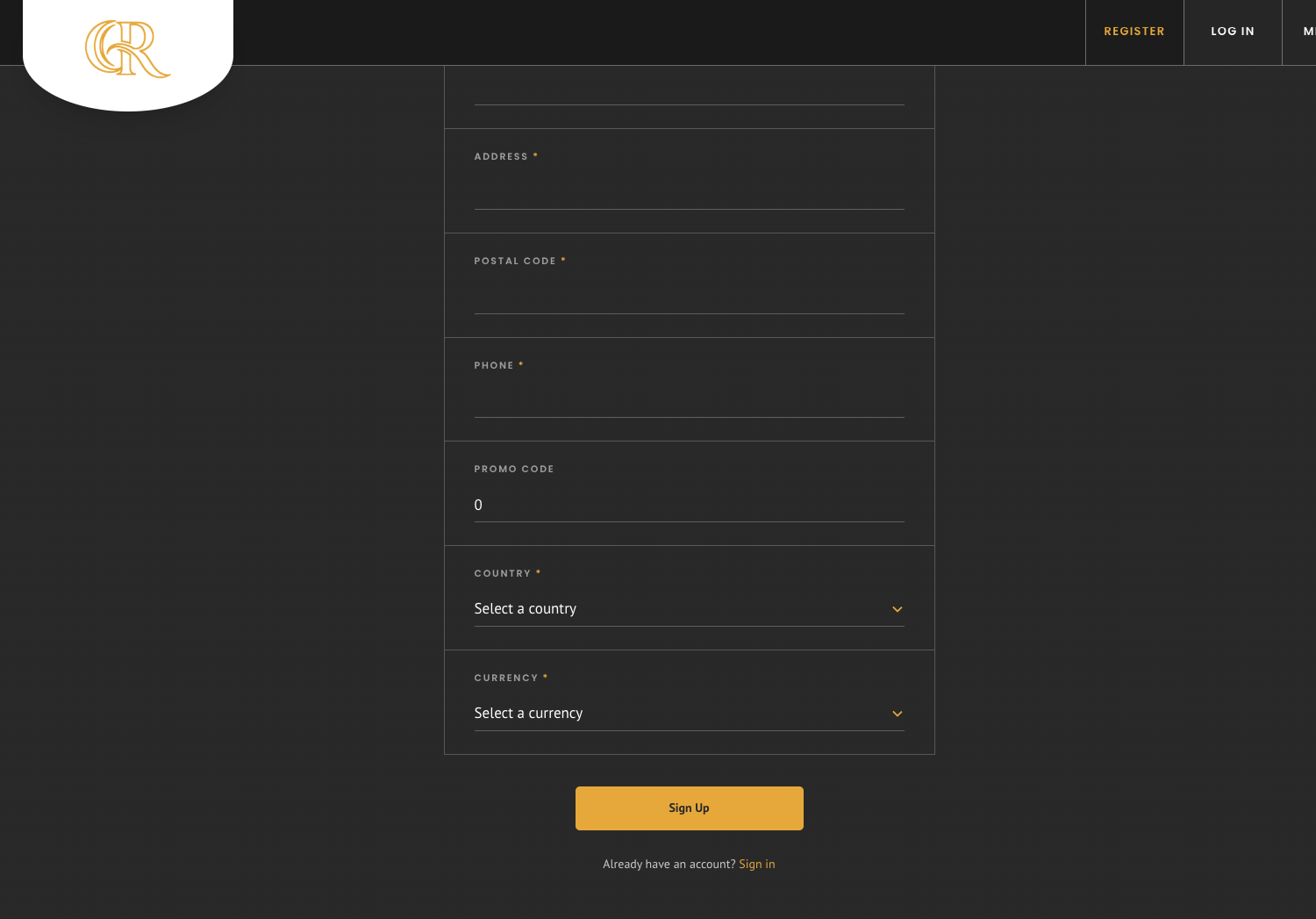1316x919 pixels.
Task: Focus the Phone input field
Action: coord(689,400)
